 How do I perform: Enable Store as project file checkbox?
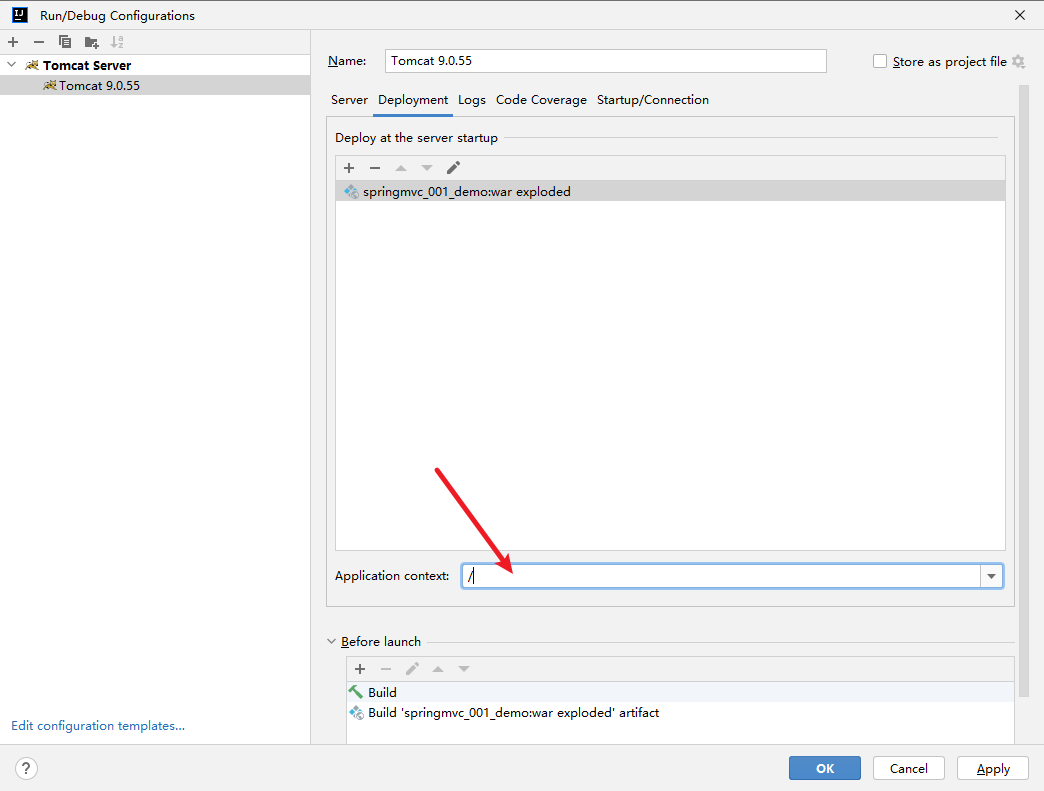(880, 61)
